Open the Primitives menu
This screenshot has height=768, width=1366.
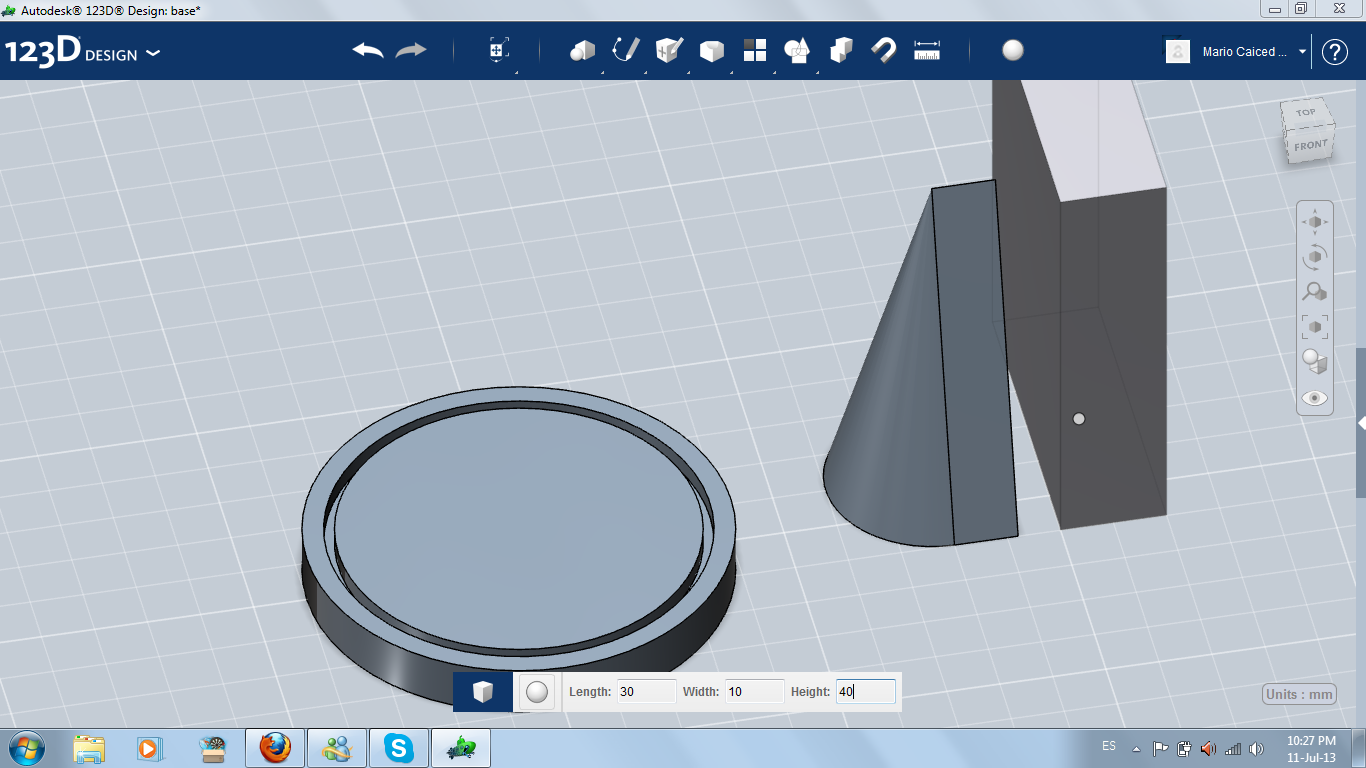coord(582,50)
